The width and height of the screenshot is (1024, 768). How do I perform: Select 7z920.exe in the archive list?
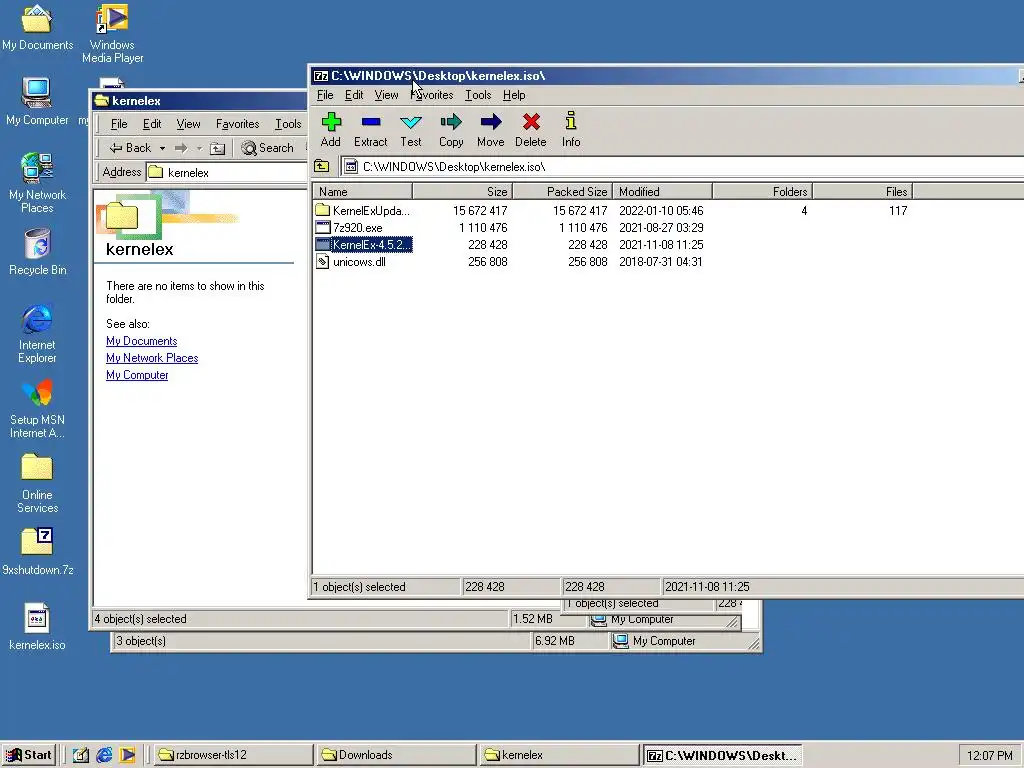(349, 227)
